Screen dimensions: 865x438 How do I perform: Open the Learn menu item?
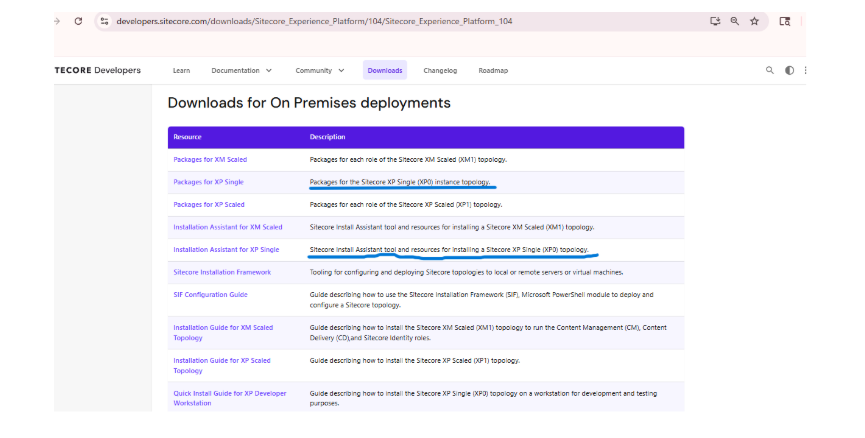tap(181, 71)
